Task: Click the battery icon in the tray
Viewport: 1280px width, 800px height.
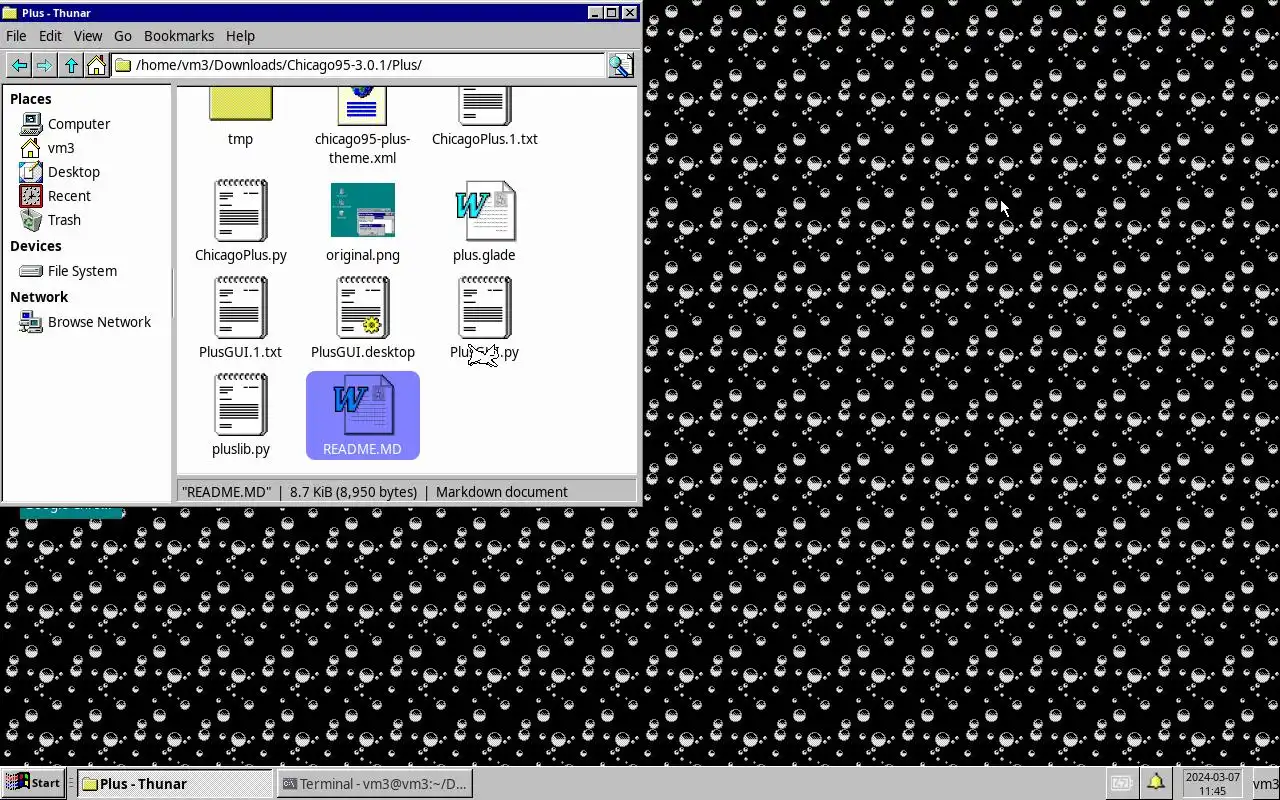Action: pos(1122,783)
